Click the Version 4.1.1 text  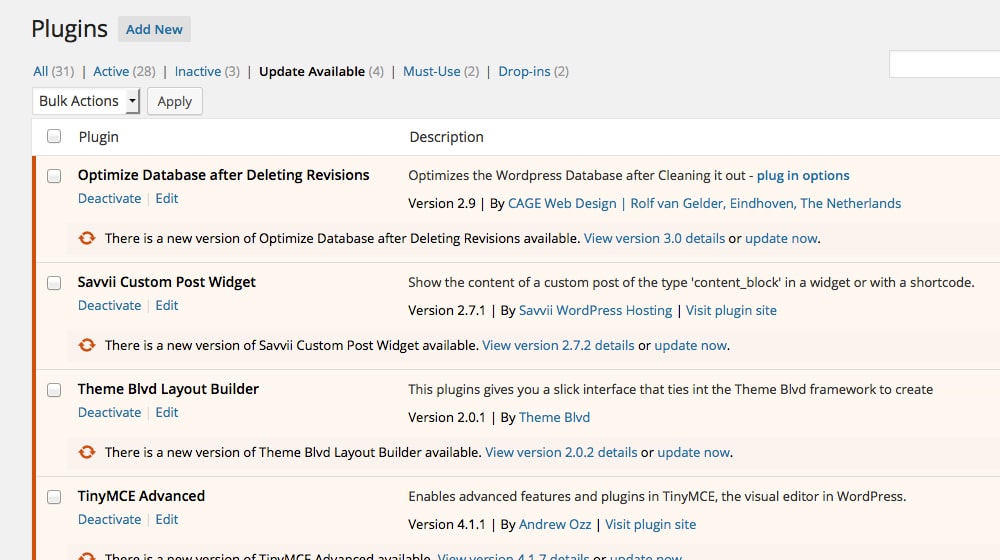click(x=446, y=524)
